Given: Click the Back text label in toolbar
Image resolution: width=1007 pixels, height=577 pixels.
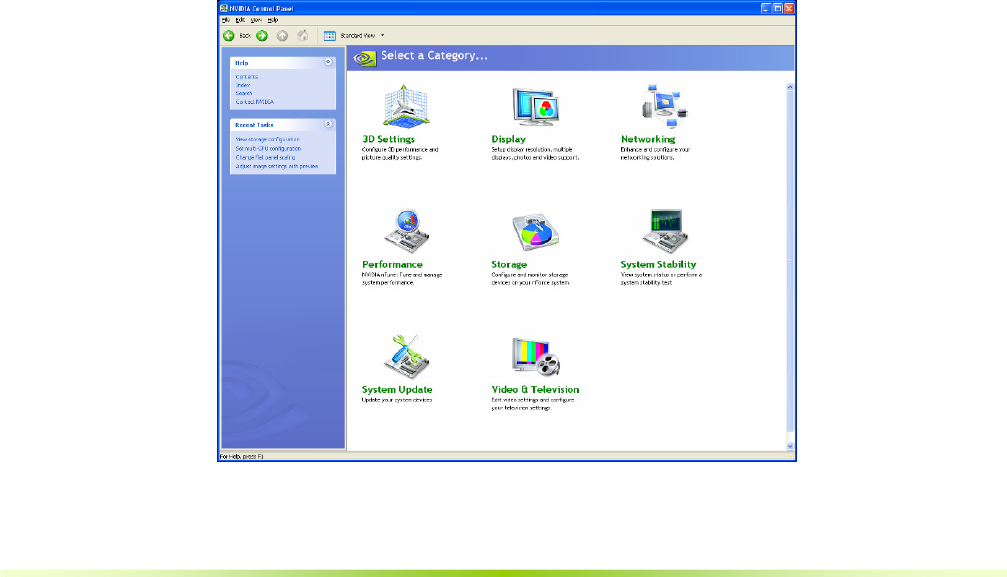Looking at the screenshot, I should point(245,36).
